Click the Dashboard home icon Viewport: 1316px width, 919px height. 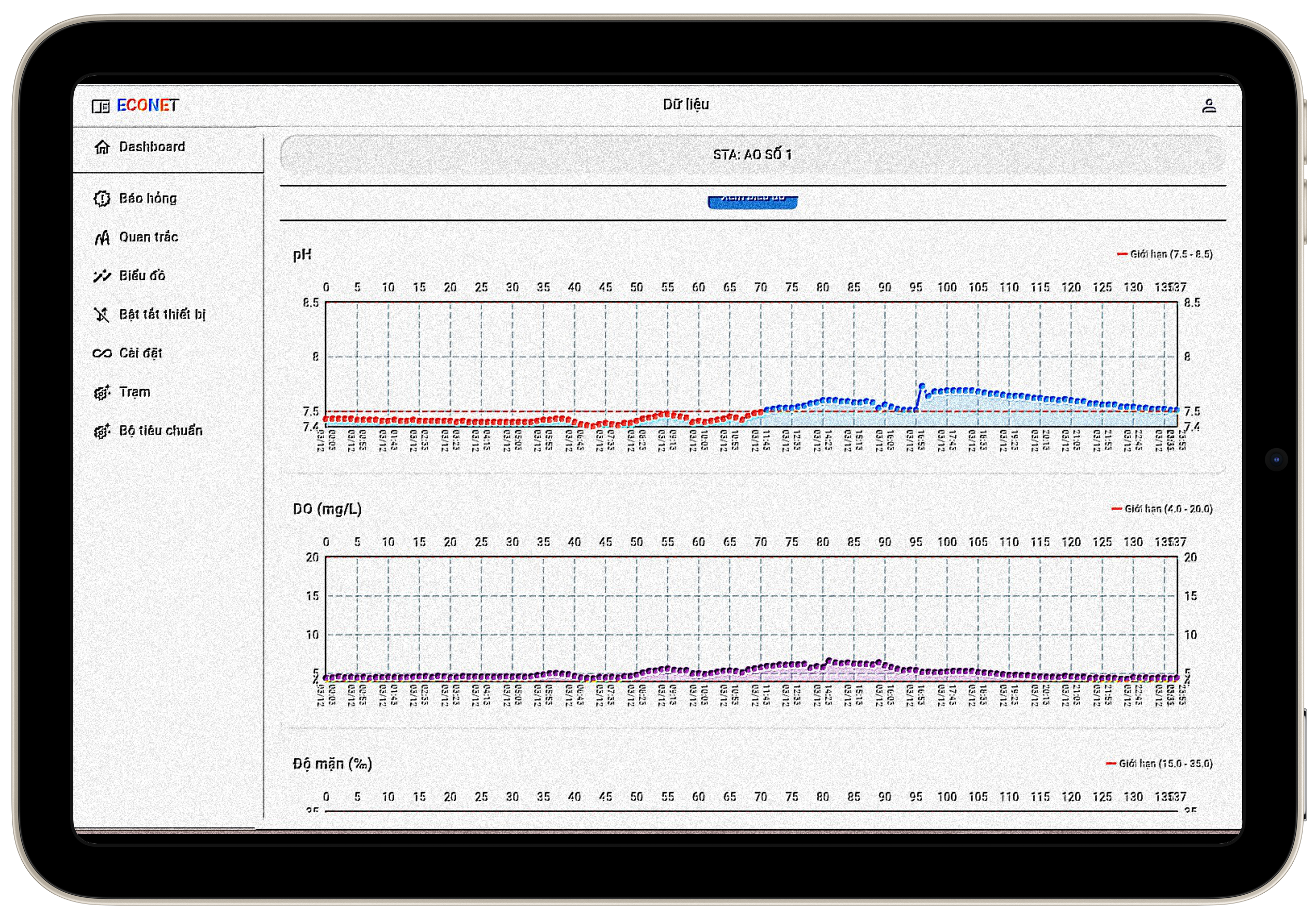point(102,147)
